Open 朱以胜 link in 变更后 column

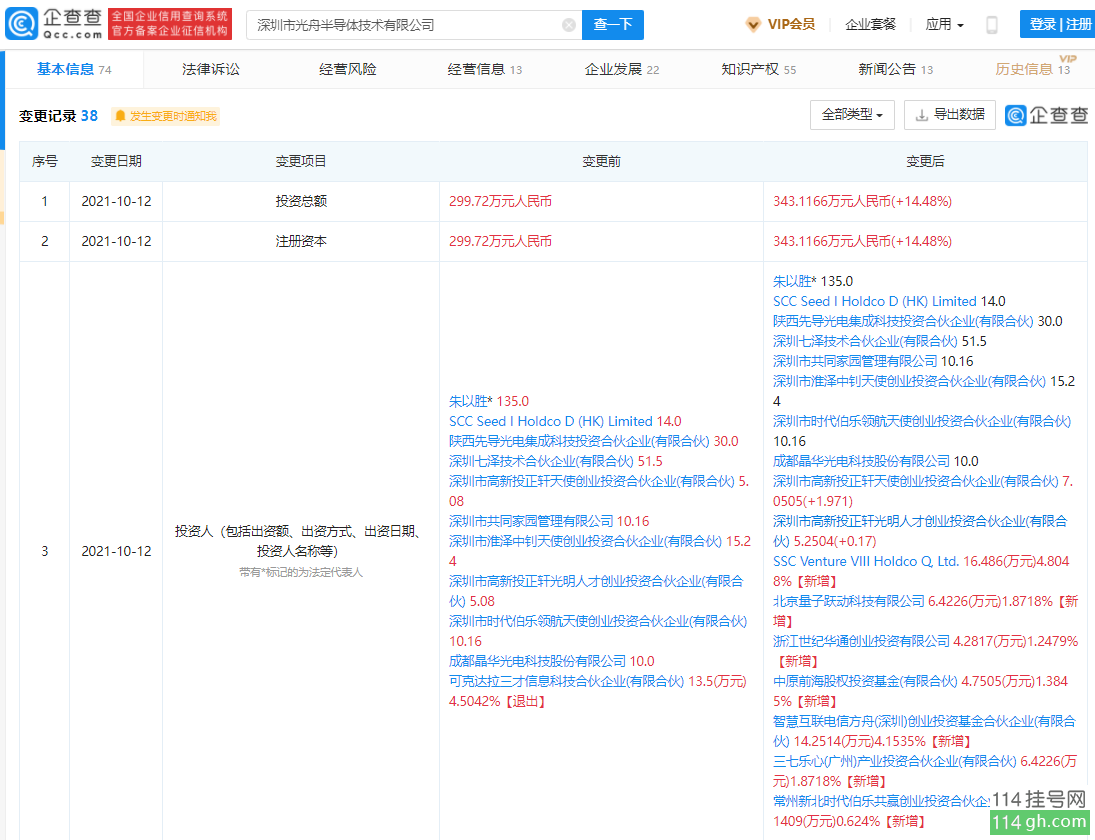(x=792, y=281)
